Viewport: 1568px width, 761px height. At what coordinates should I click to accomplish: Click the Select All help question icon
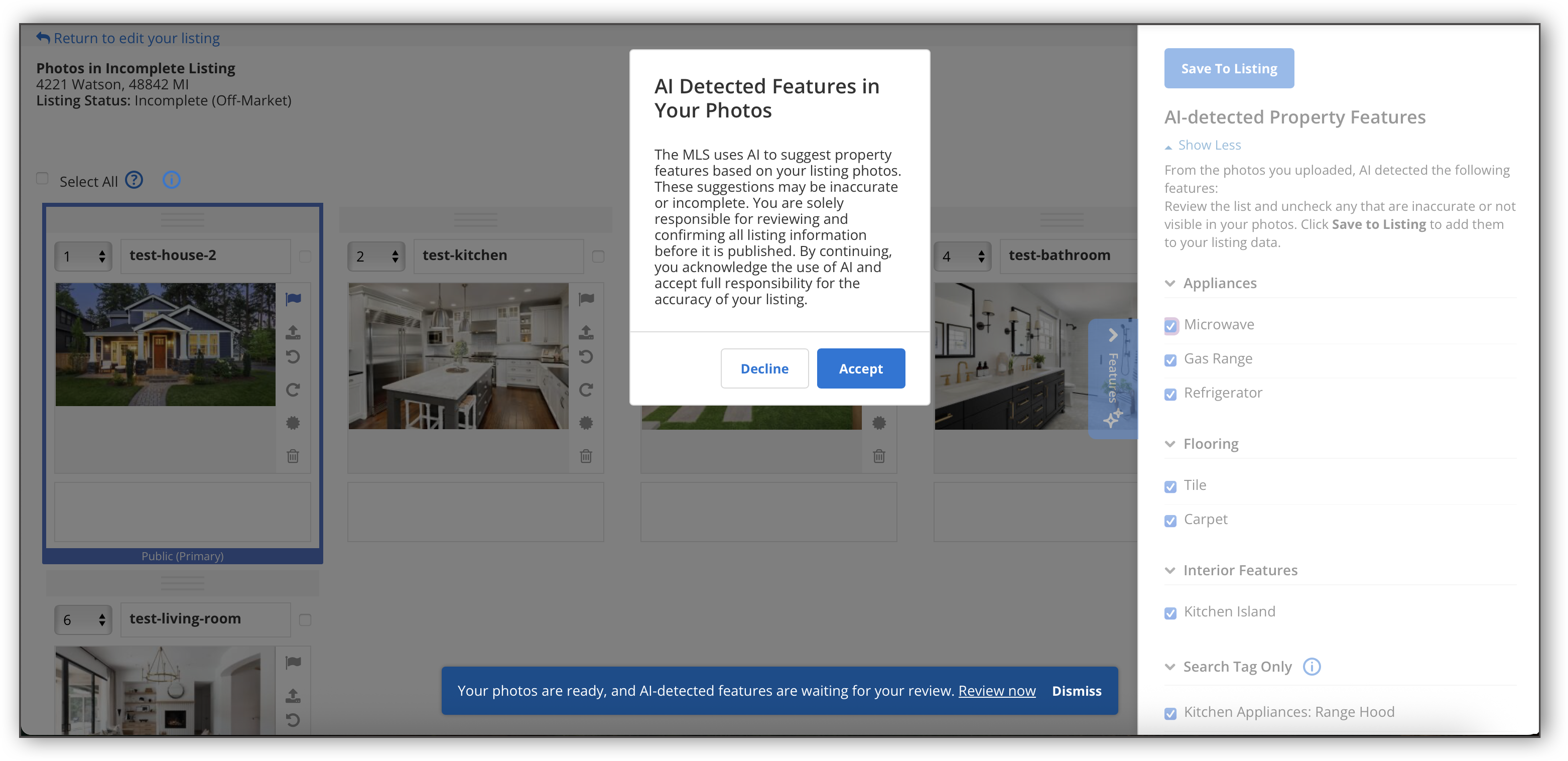point(134,180)
